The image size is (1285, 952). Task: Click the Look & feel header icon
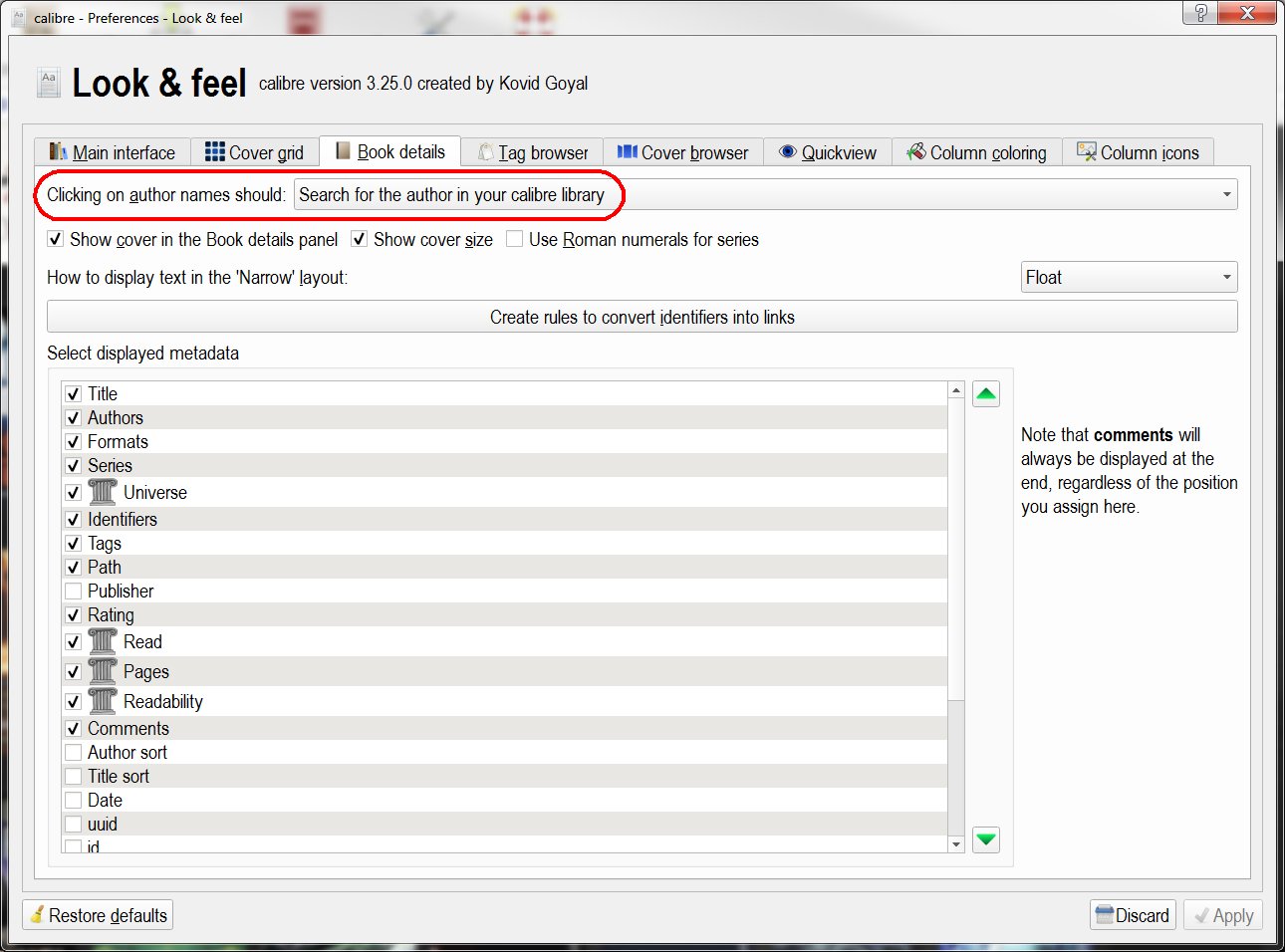(48, 83)
